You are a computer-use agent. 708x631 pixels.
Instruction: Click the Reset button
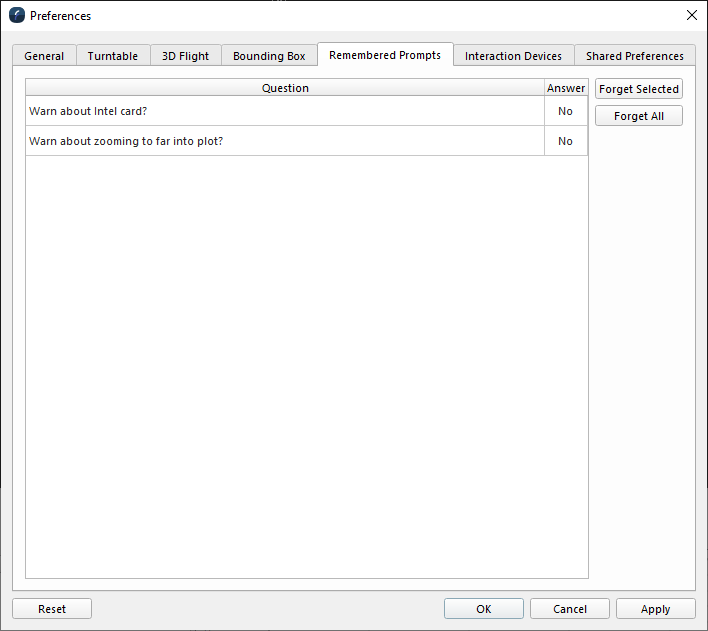pos(52,609)
